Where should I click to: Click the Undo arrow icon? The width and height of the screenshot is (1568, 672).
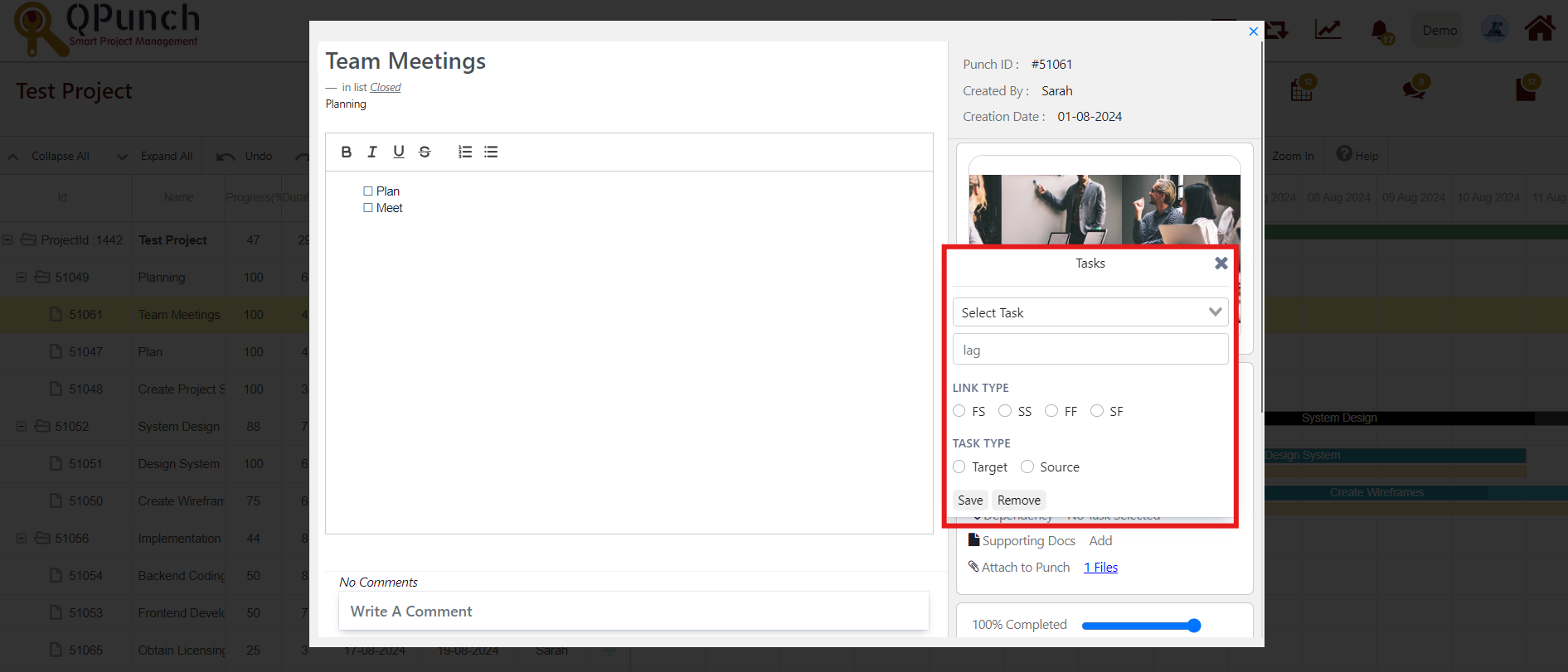click(x=226, y=157)
